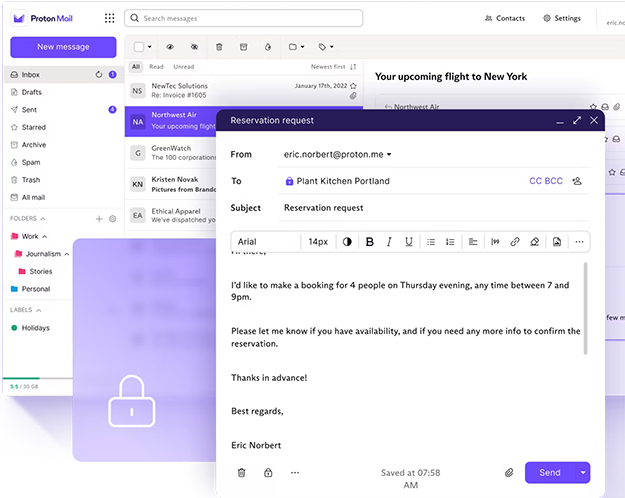Collapse the Journalism folder
625x498 pixels.
click(67, 254)
